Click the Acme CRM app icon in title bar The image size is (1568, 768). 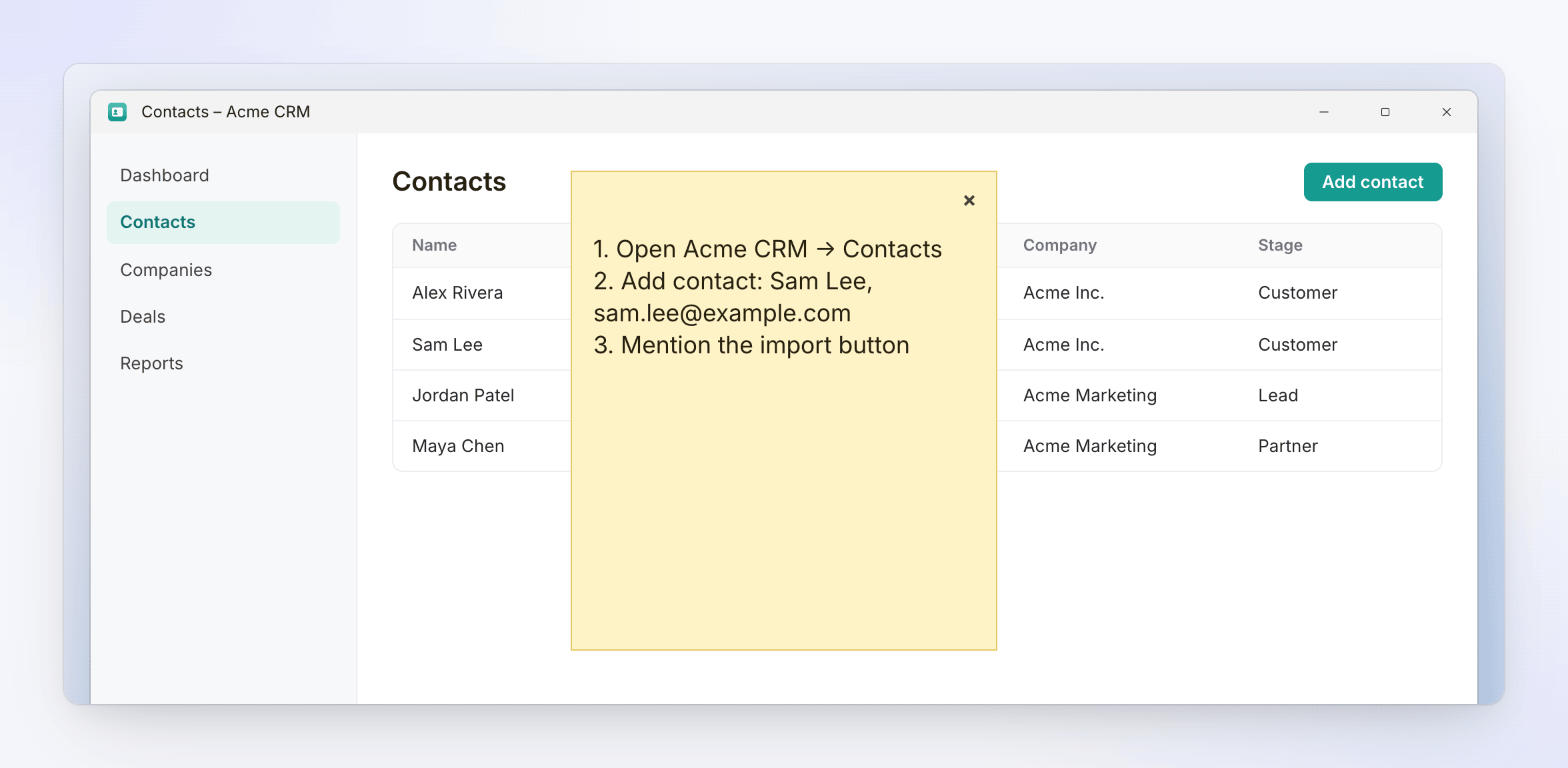click(117, 112)
